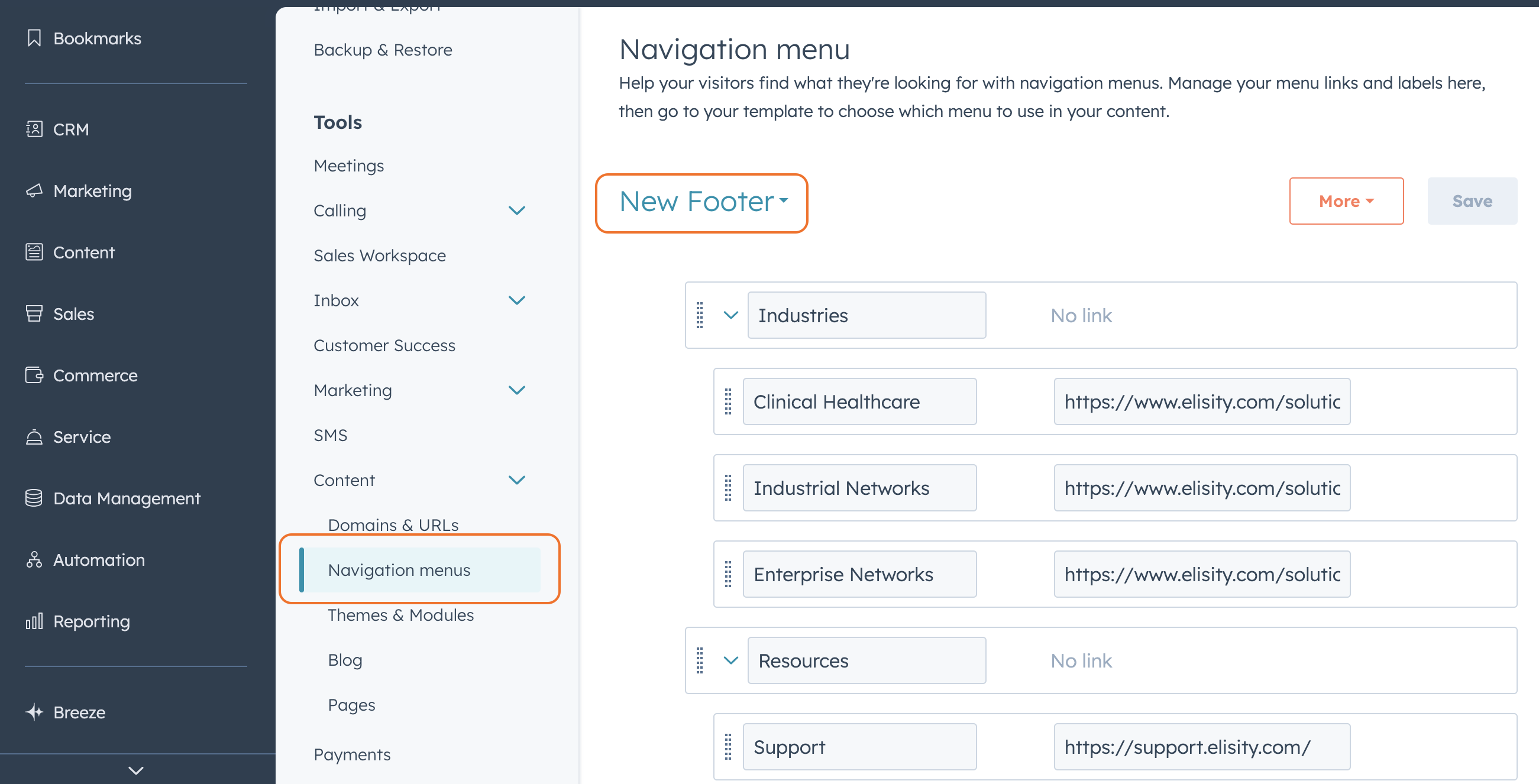Open the Automation section

[98, 559]
